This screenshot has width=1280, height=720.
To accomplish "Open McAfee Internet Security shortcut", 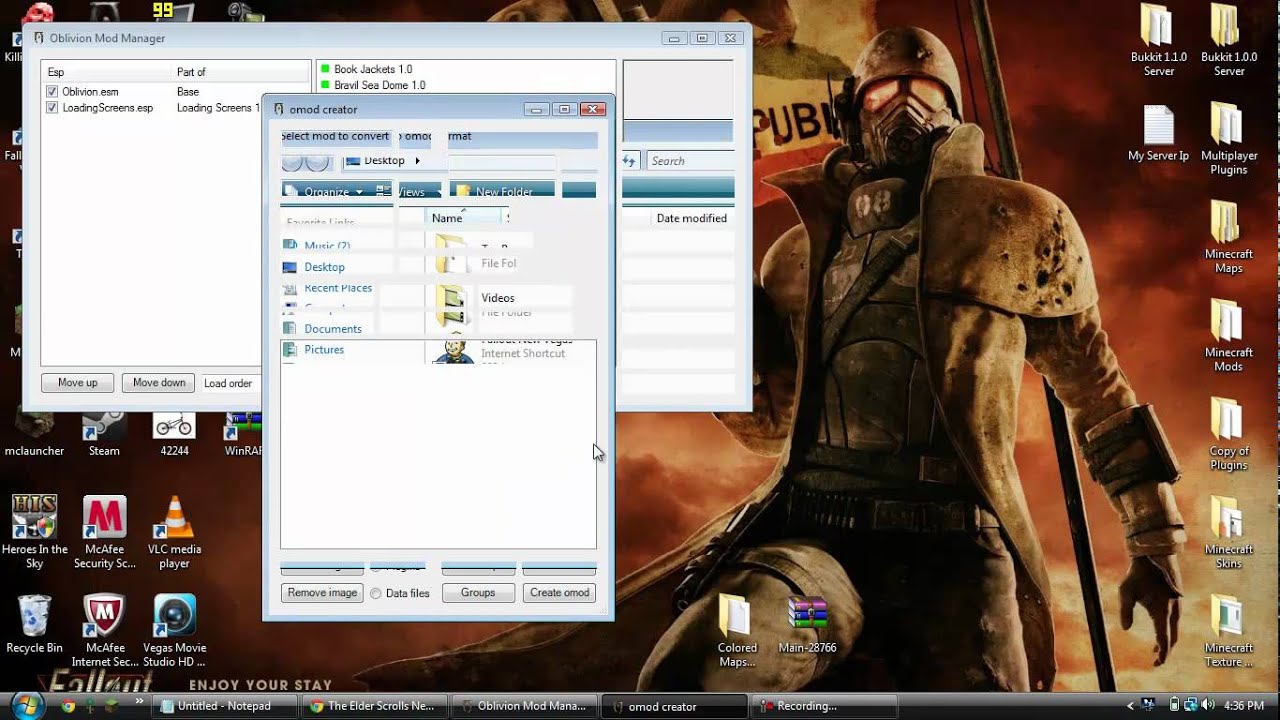I will point(104,630).
